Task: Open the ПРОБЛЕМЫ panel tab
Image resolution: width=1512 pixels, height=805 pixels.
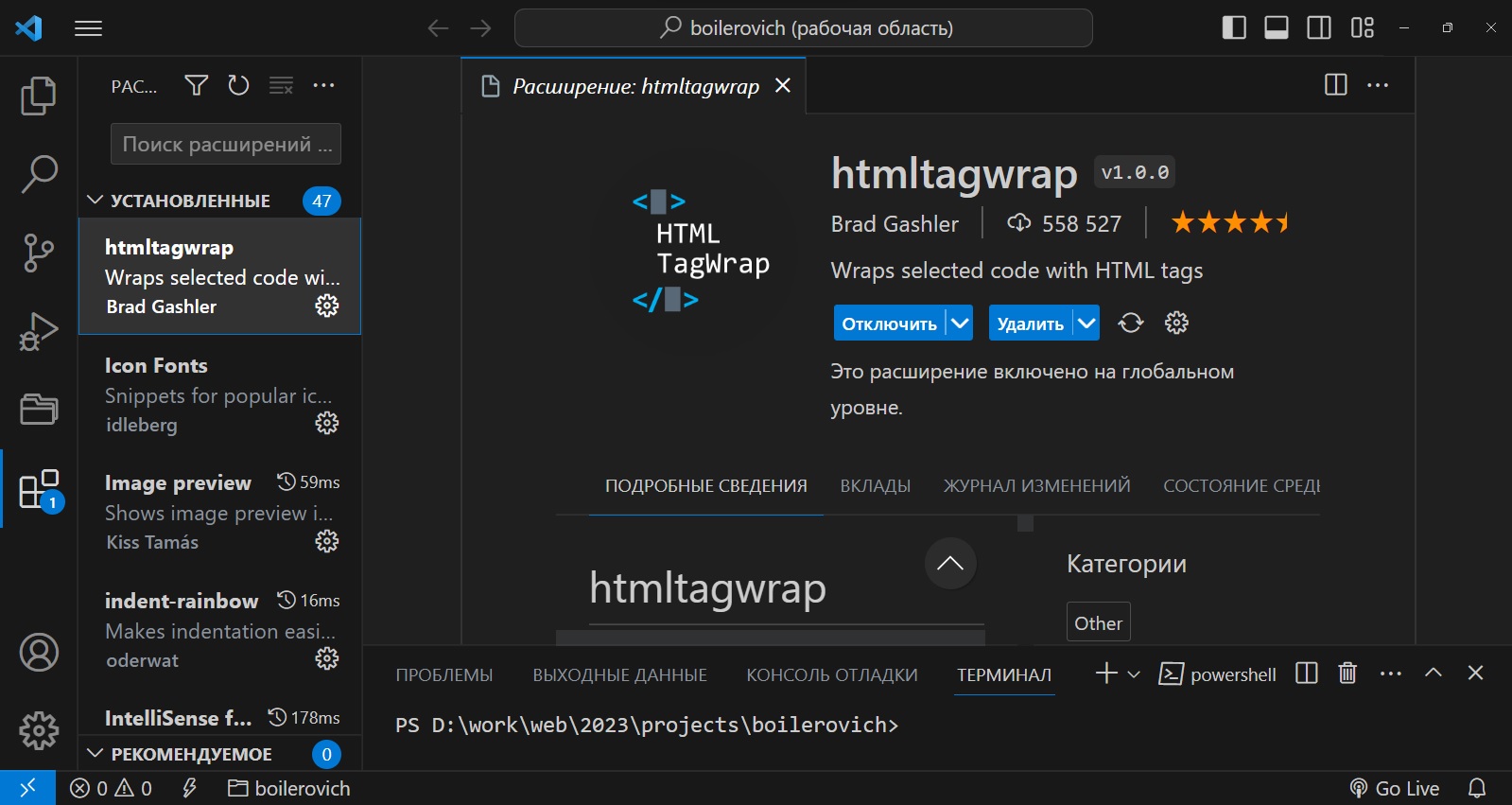Action: pyautogui.click(x=444, y=675)
